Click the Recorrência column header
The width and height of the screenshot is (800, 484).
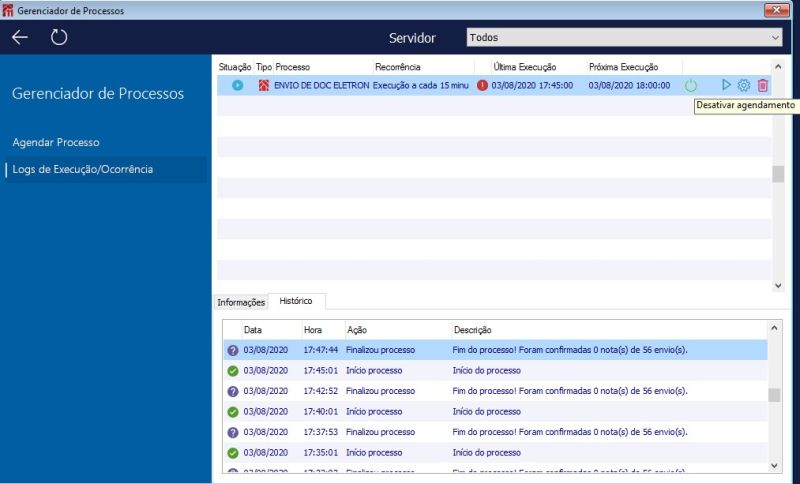pyautogui.click(x=397, y=67)
